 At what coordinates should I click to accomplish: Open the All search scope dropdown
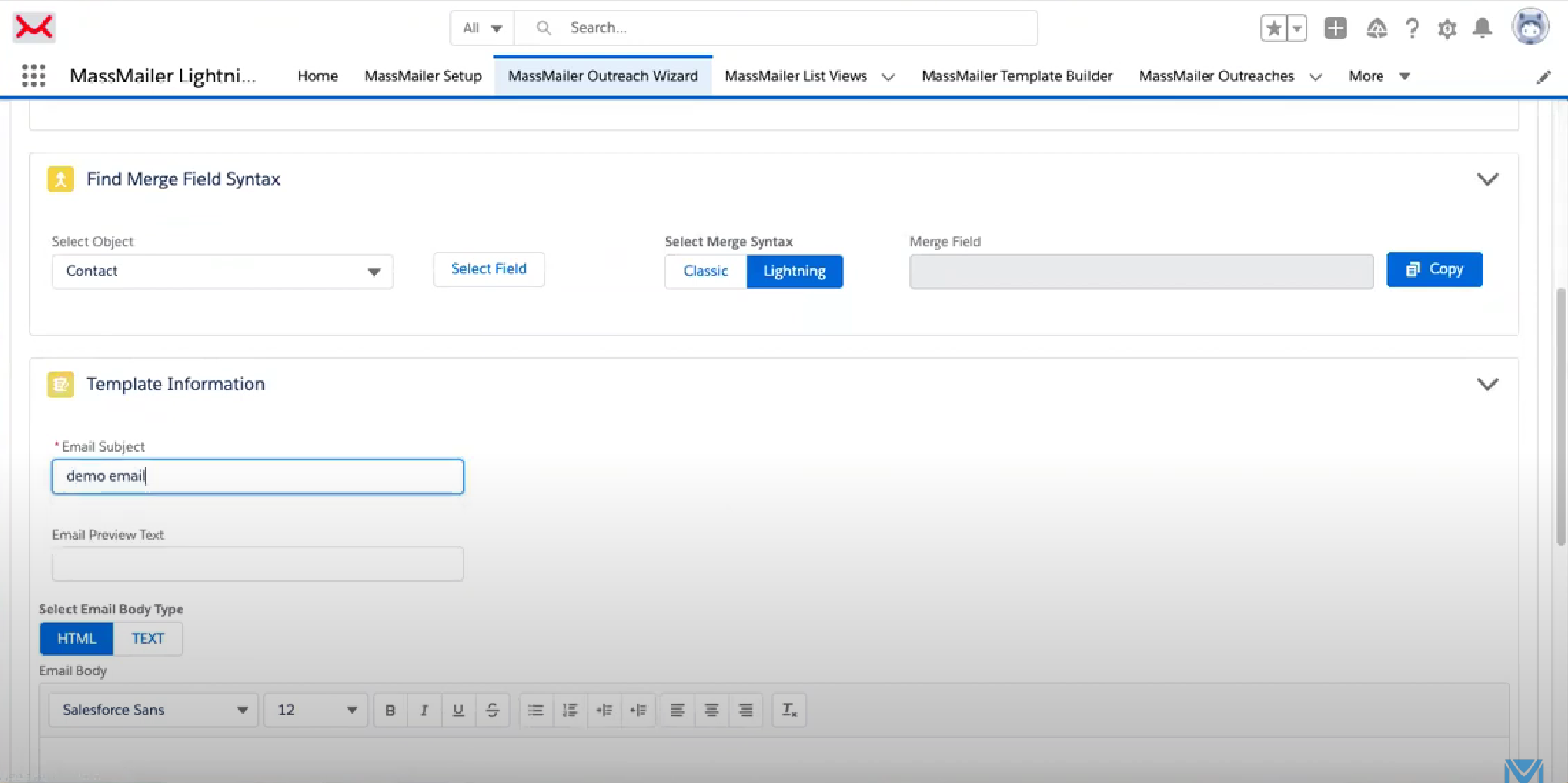(x=482, y=28)
